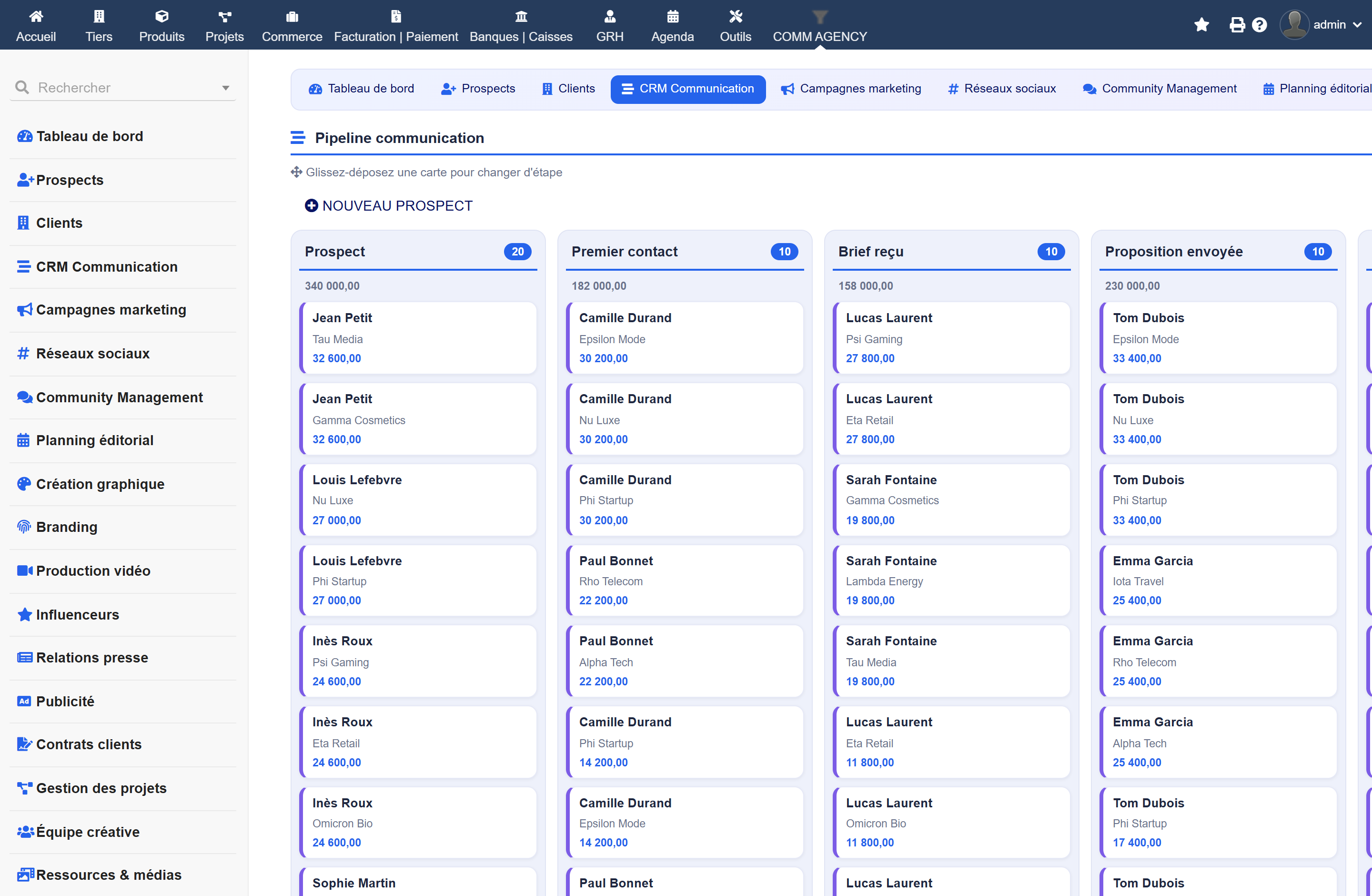The width and height of the screenshot is (1372, 896).
Task: Click the Prospect column count badge 20
Action: (518, 251)
